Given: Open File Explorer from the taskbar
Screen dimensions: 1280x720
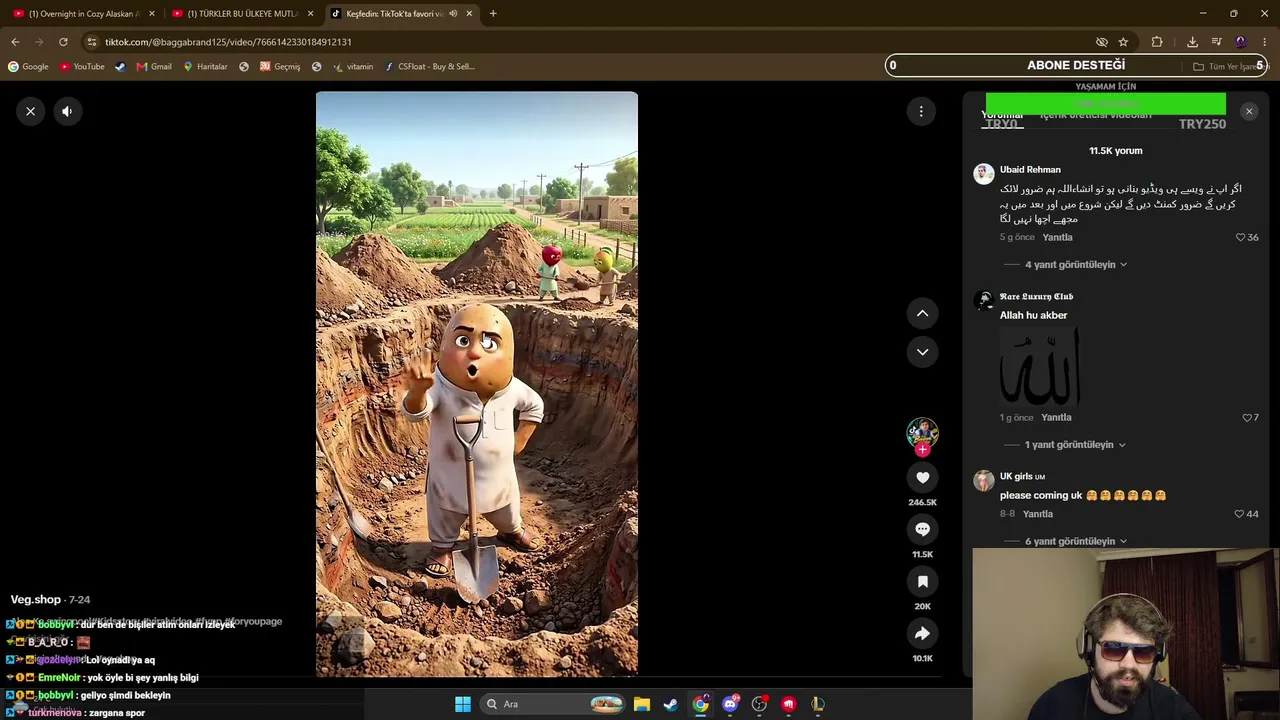Looking at the screenshot, I should tap(641, 704).
